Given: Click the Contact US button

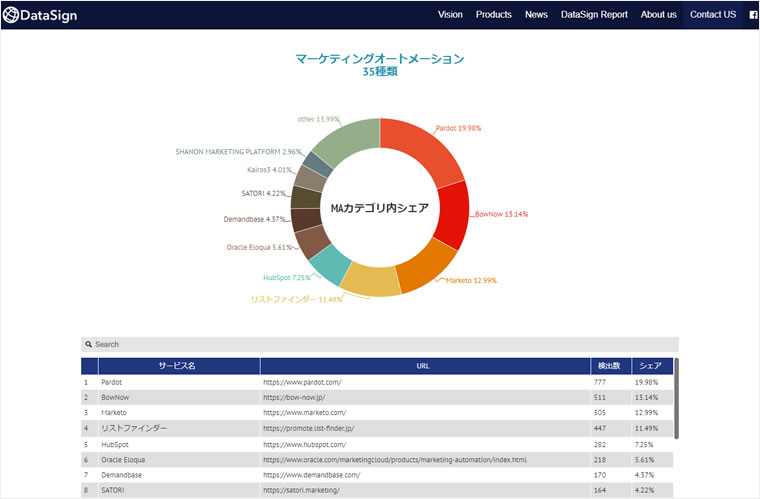Looking at the screenshot, I should (713, 15).
